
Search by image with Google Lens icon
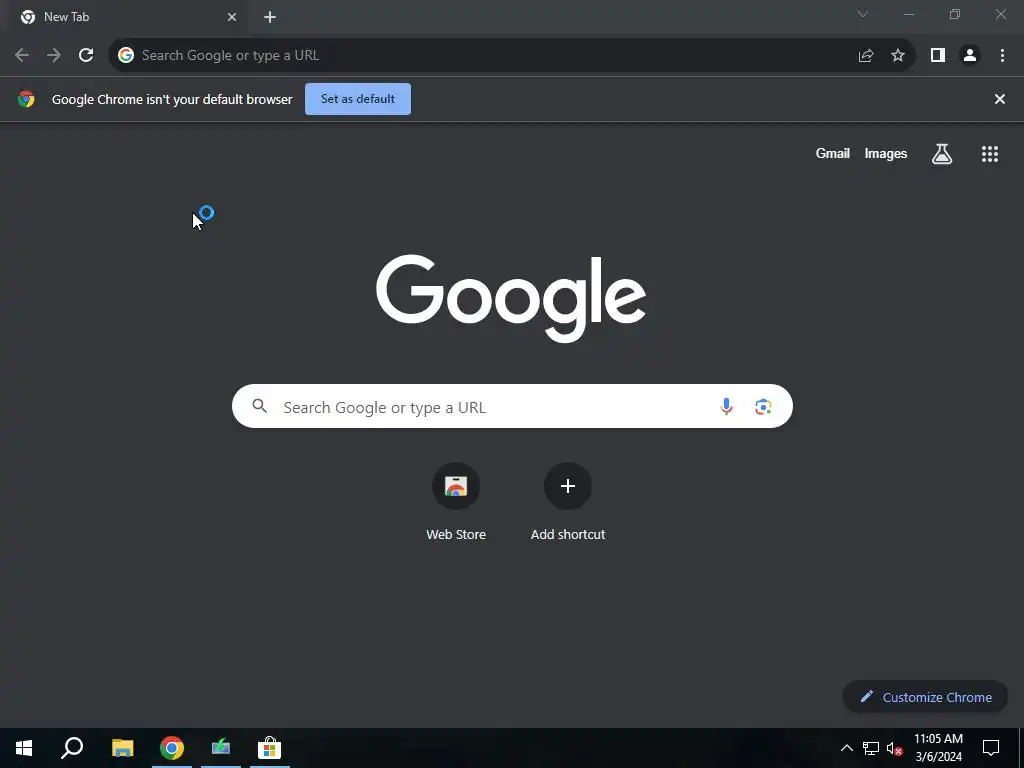763,406
